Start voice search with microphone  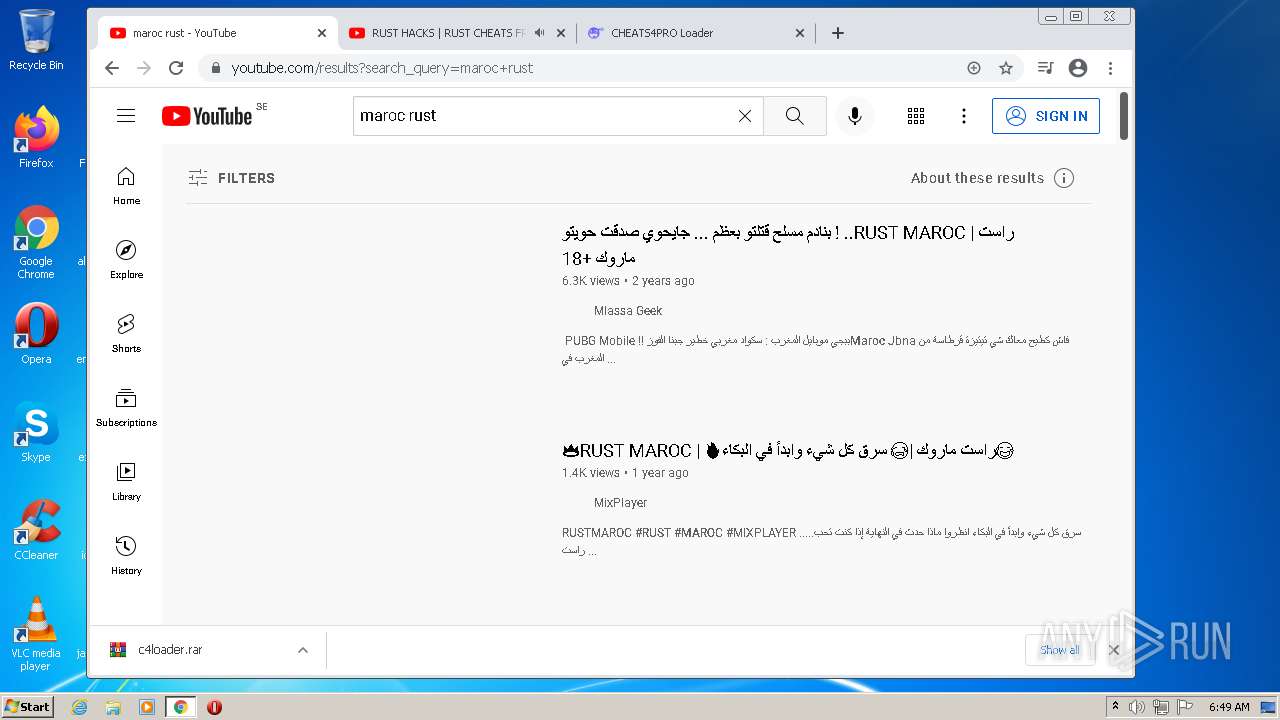855,116
